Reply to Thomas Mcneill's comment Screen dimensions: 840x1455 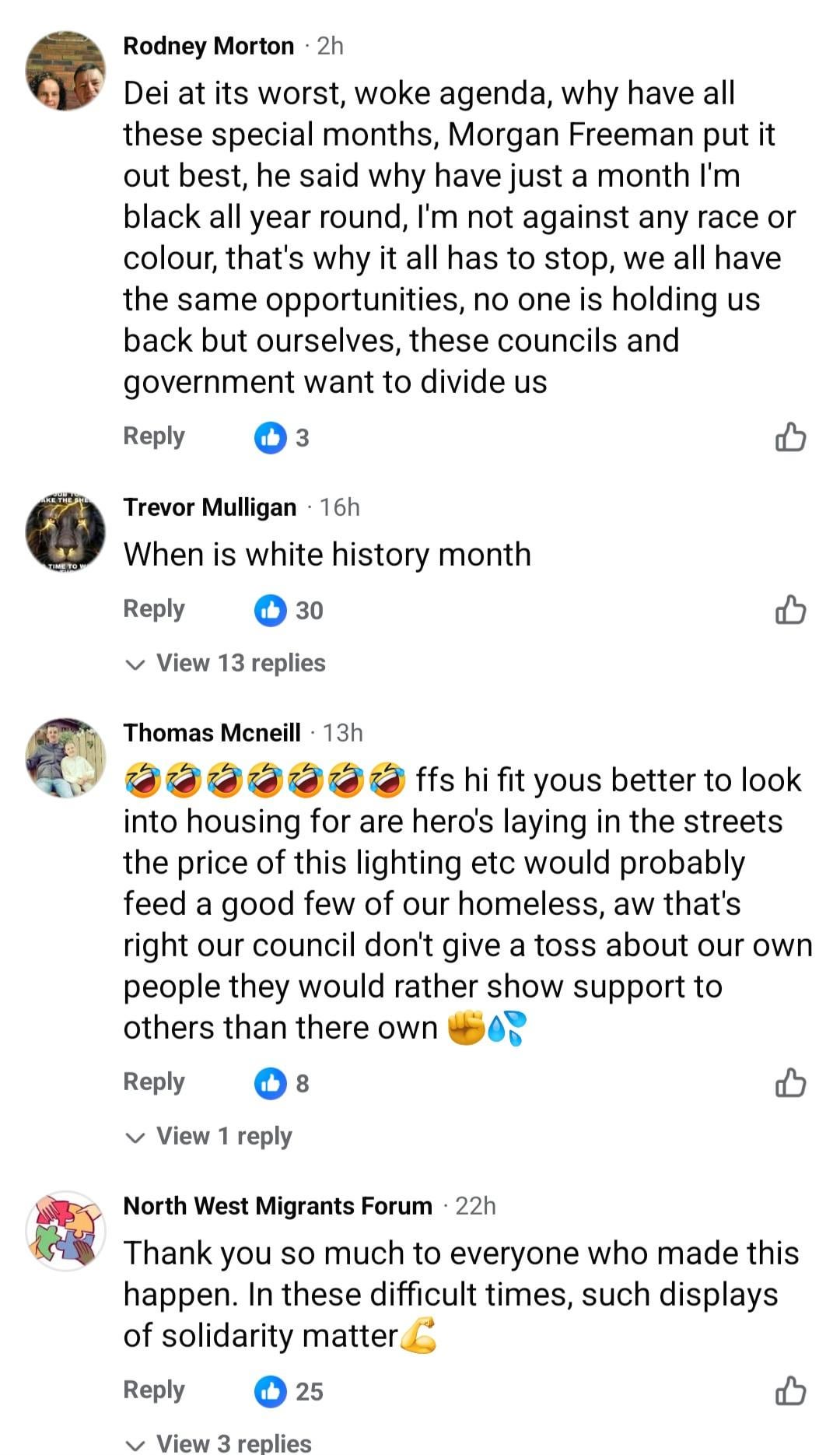tap(154, 1082)
